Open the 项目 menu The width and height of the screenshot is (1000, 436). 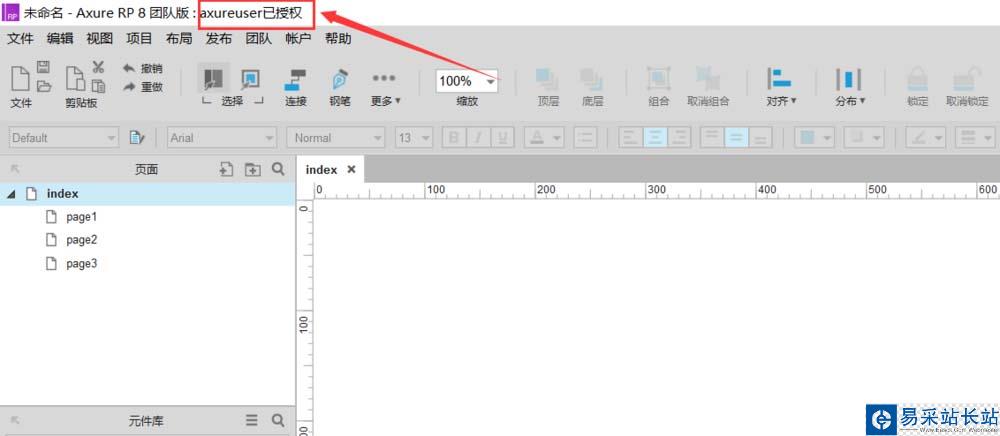(139, 39)
